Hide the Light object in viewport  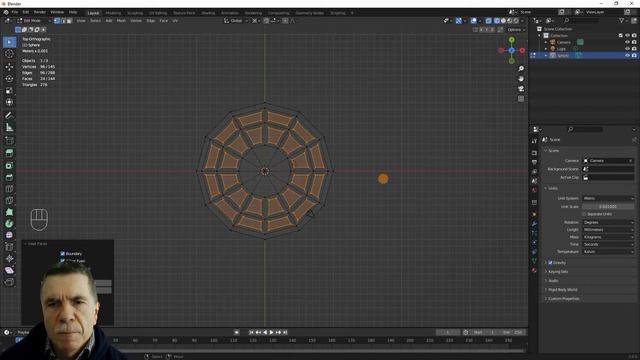627,49
